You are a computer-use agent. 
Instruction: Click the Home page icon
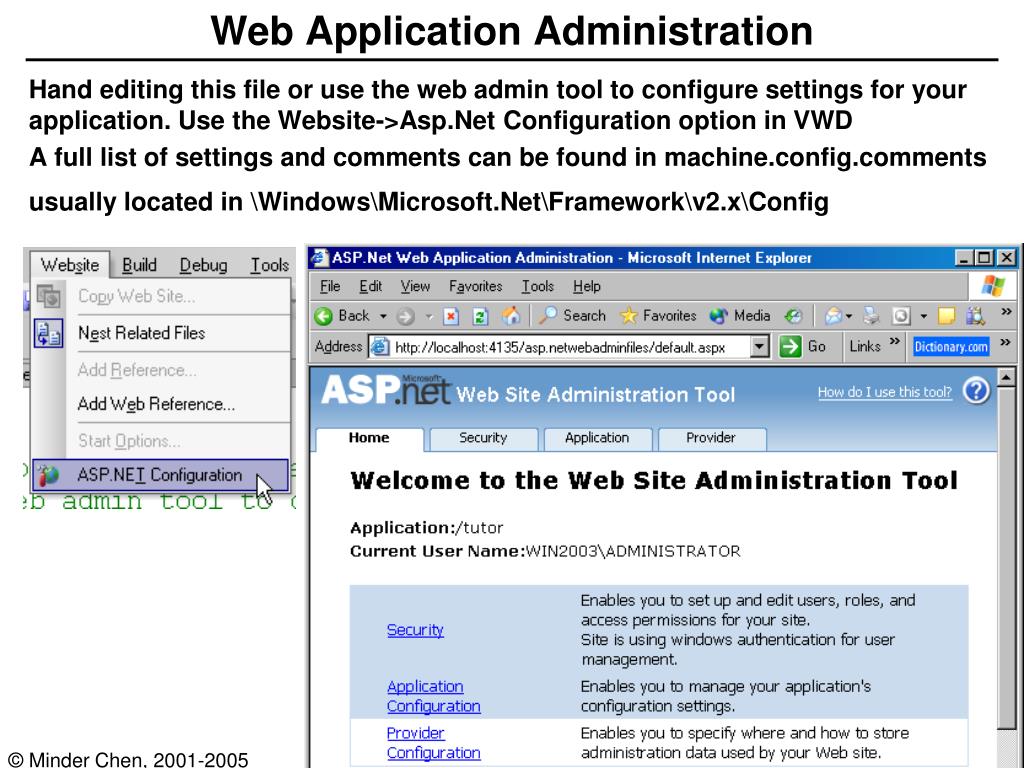[511, 316]
